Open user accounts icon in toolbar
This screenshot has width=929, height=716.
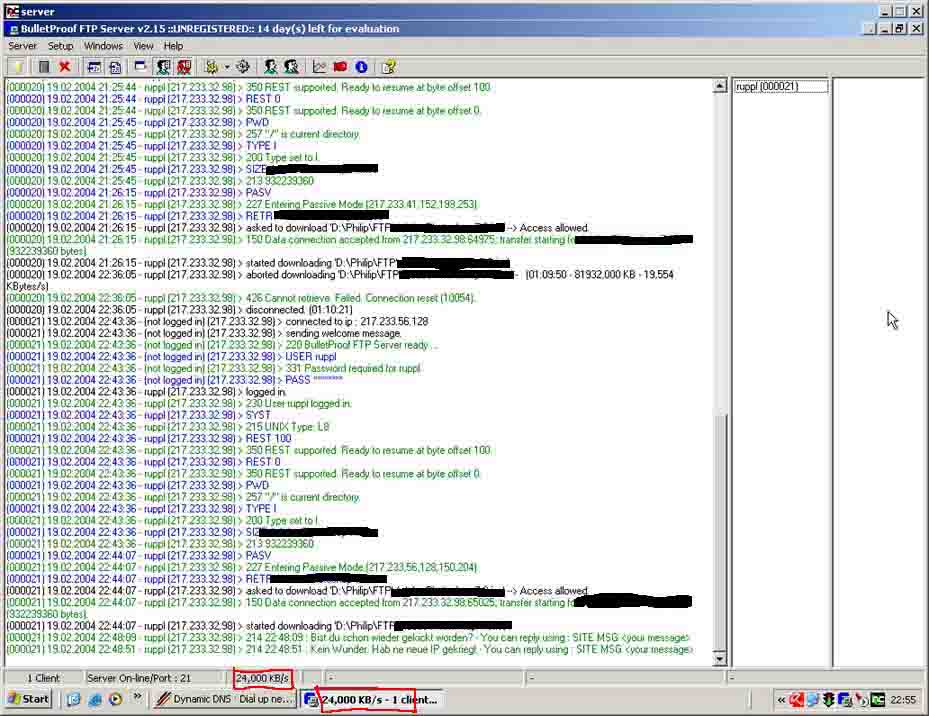point(271,66)
